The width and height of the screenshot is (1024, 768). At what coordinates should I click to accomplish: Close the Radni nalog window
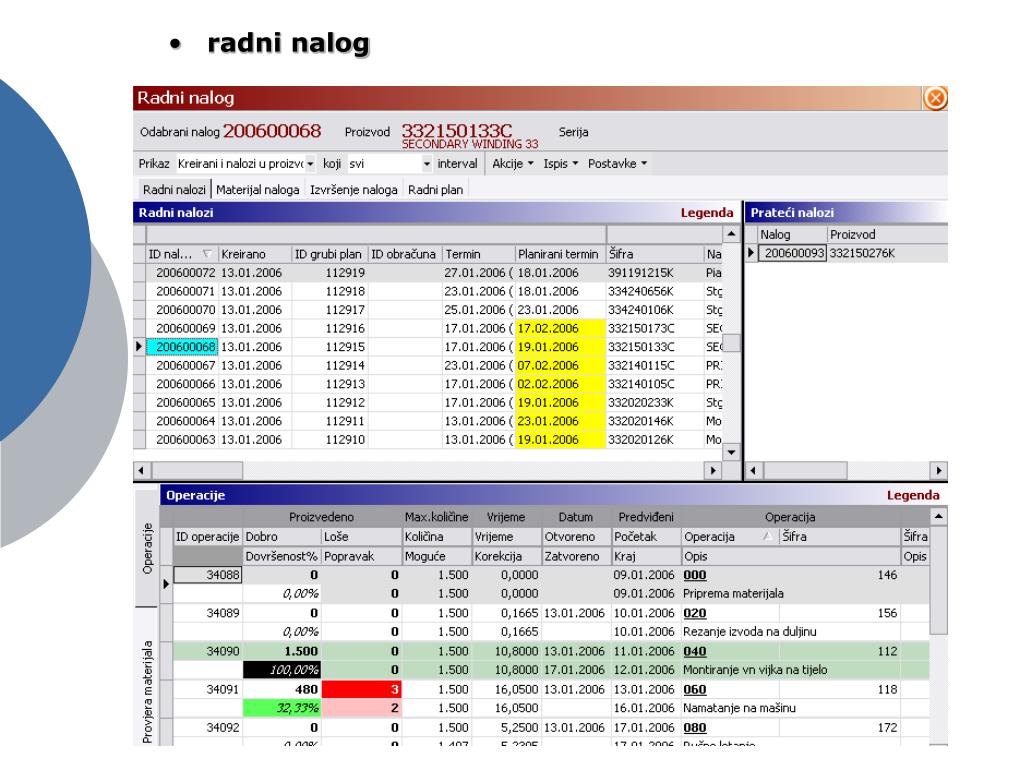[x=935, y=98]
